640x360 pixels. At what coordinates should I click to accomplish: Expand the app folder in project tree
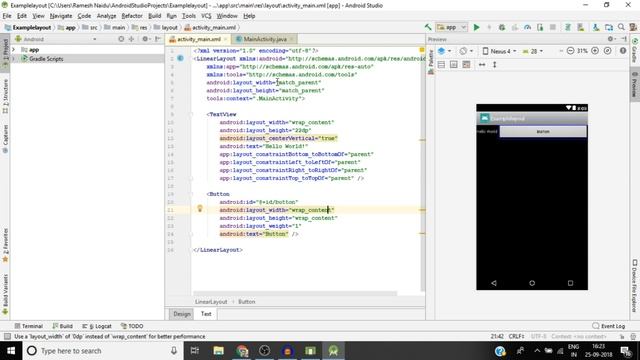click(13, 50)
